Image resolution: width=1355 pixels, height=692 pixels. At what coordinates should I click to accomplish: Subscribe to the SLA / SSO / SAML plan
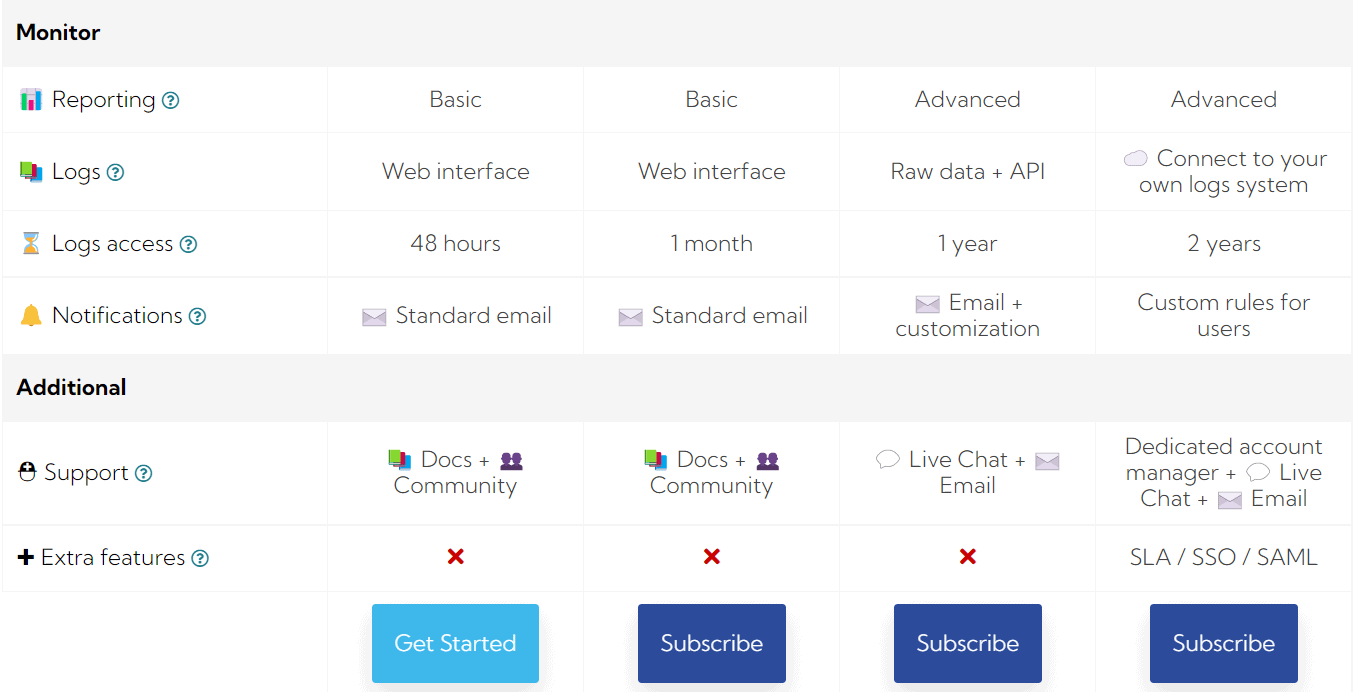(1223, 643)
